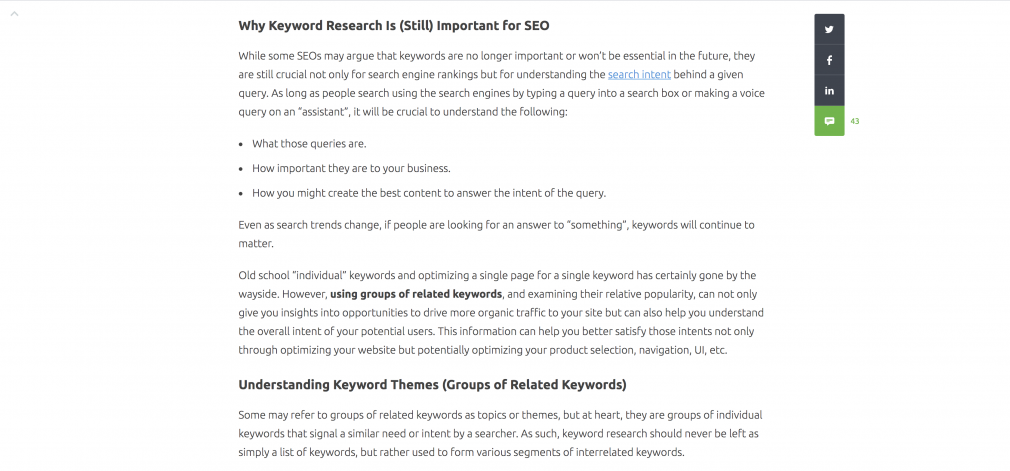Click paragraph beginning "Even as search trends change"

[x=497, y=234]
